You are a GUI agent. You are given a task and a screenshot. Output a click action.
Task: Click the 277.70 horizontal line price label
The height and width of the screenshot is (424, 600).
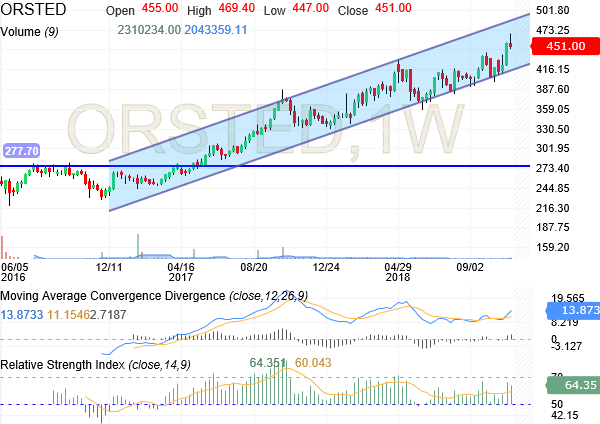click(x=21, y=151)
